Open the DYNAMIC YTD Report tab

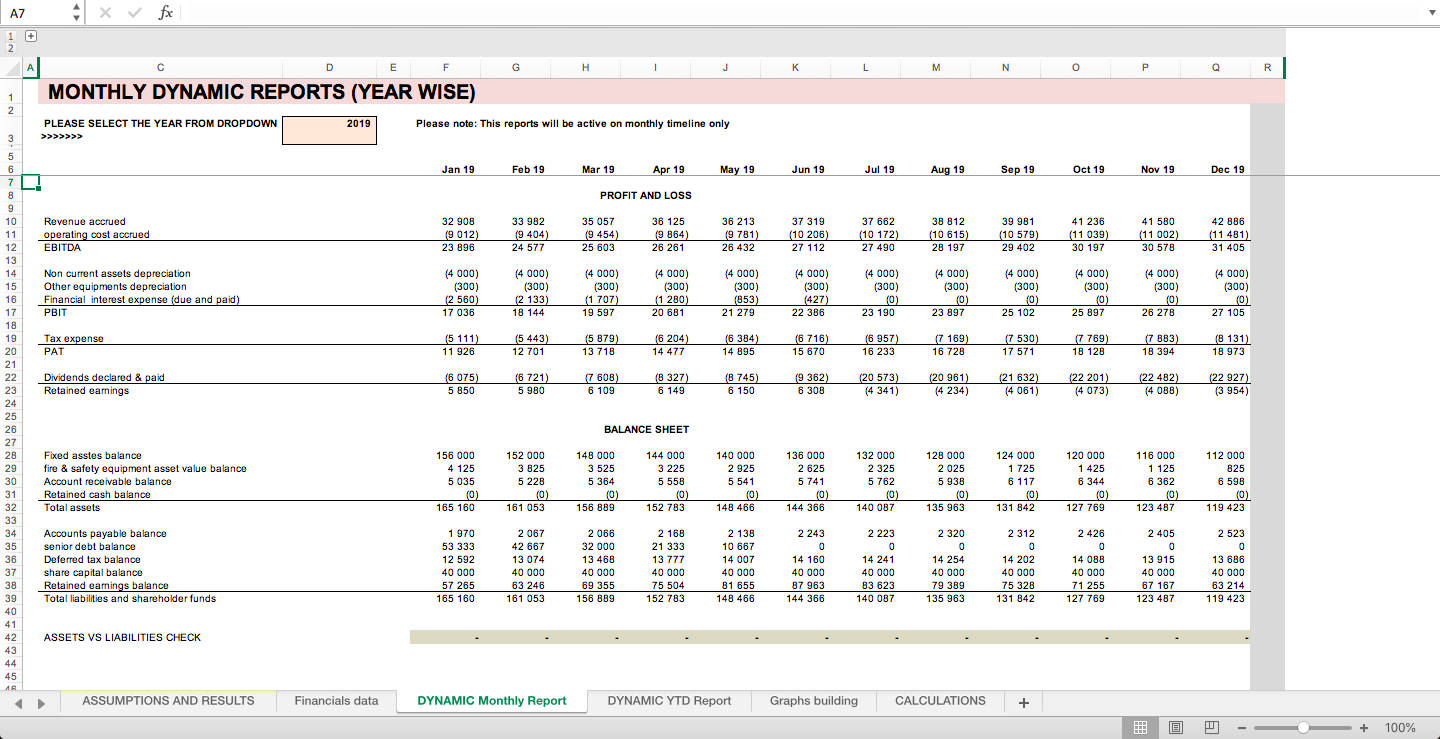tap(669, 701)
